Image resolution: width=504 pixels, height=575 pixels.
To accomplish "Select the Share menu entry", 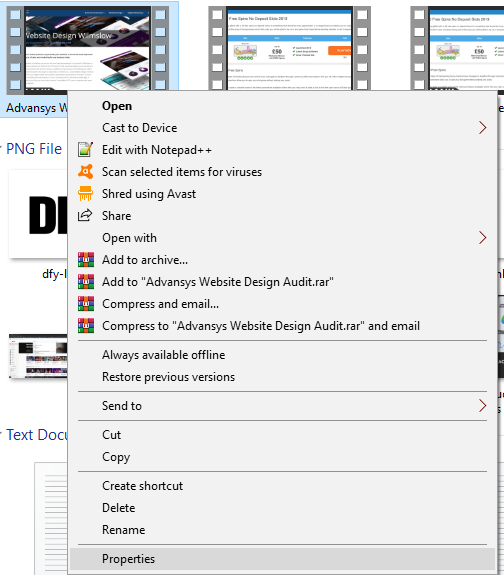I will (282, 216).
